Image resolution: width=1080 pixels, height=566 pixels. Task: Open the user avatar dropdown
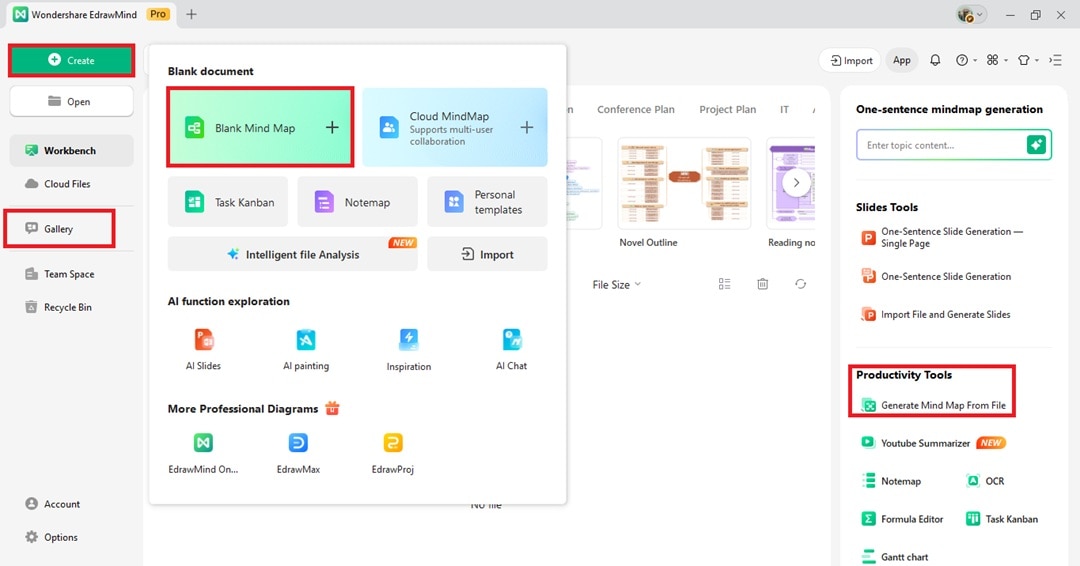(970, 14)
